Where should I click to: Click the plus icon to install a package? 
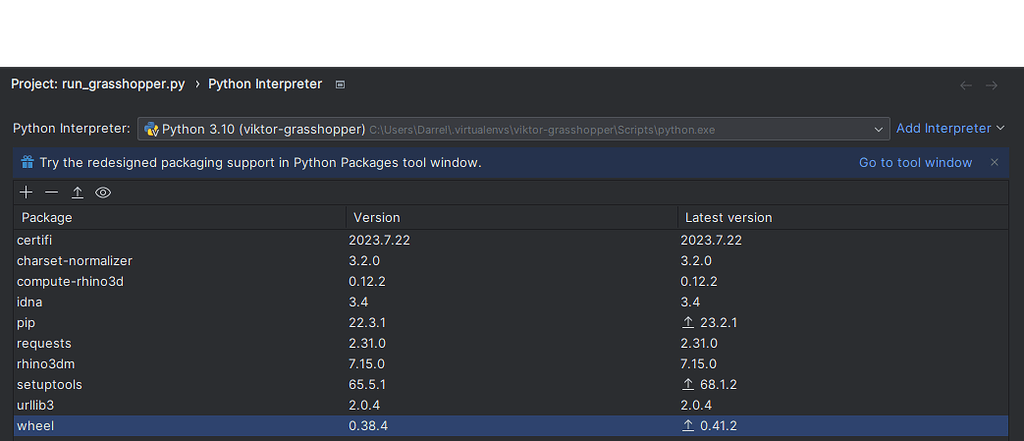25,192
